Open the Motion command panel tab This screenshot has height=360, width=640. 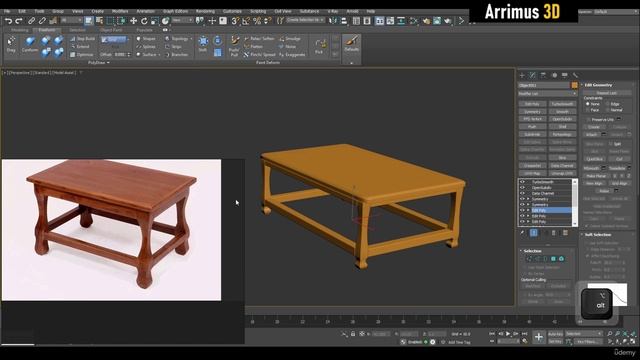554,75
